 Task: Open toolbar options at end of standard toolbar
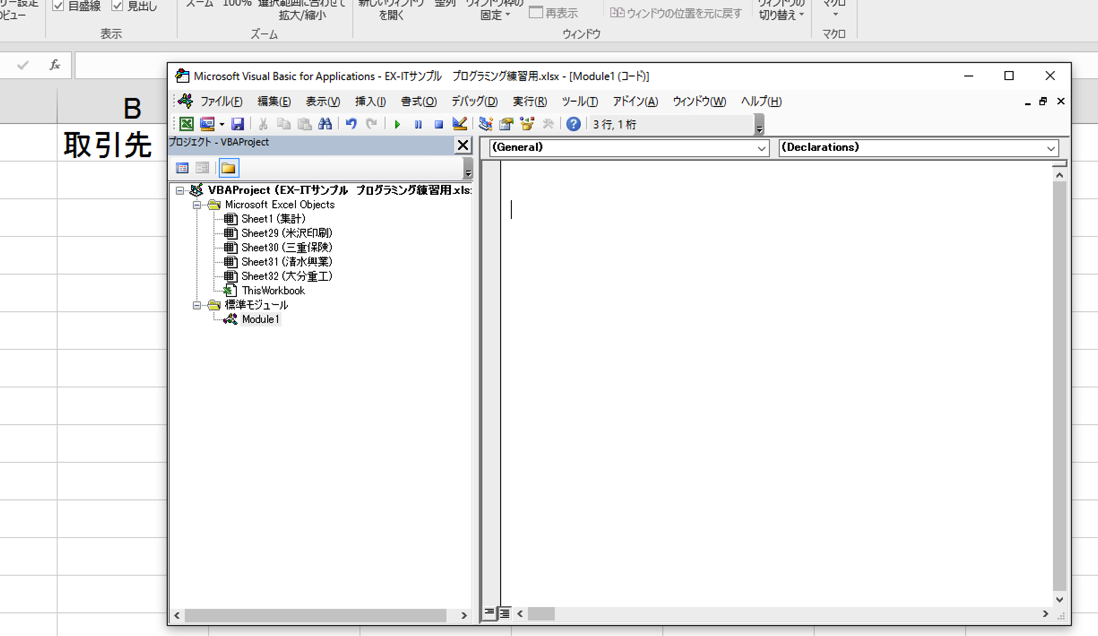click(x=759, y=125)
